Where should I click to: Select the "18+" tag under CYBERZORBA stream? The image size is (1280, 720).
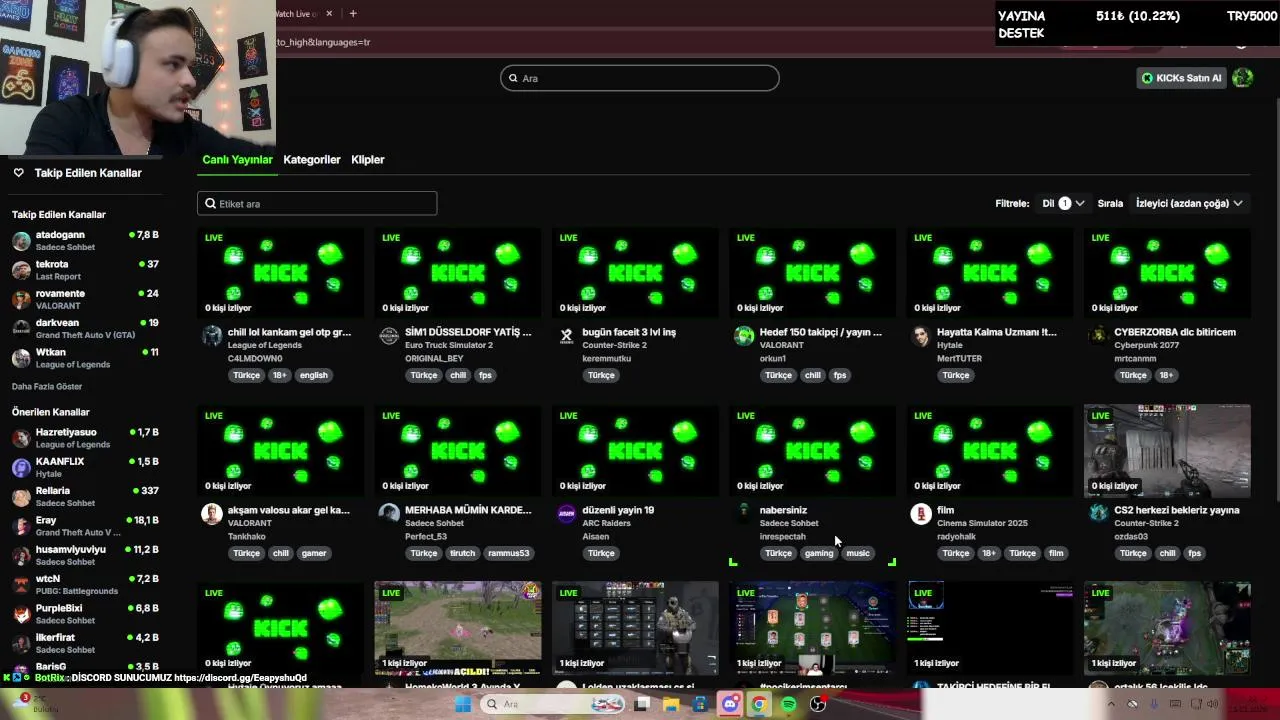pos(1166,375)
